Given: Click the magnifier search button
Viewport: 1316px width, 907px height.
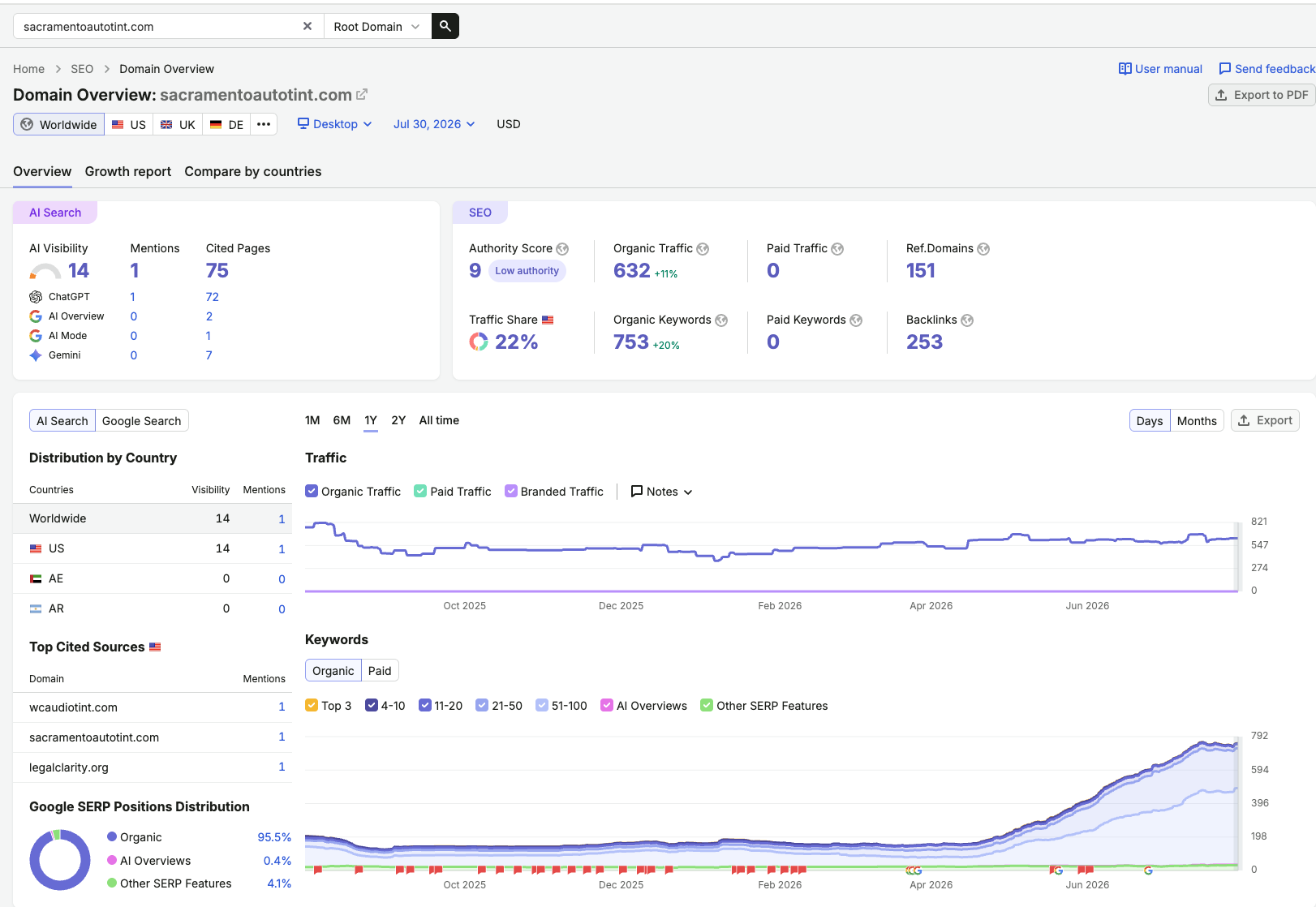Looking at the screenshot, I should pos(445,26).
